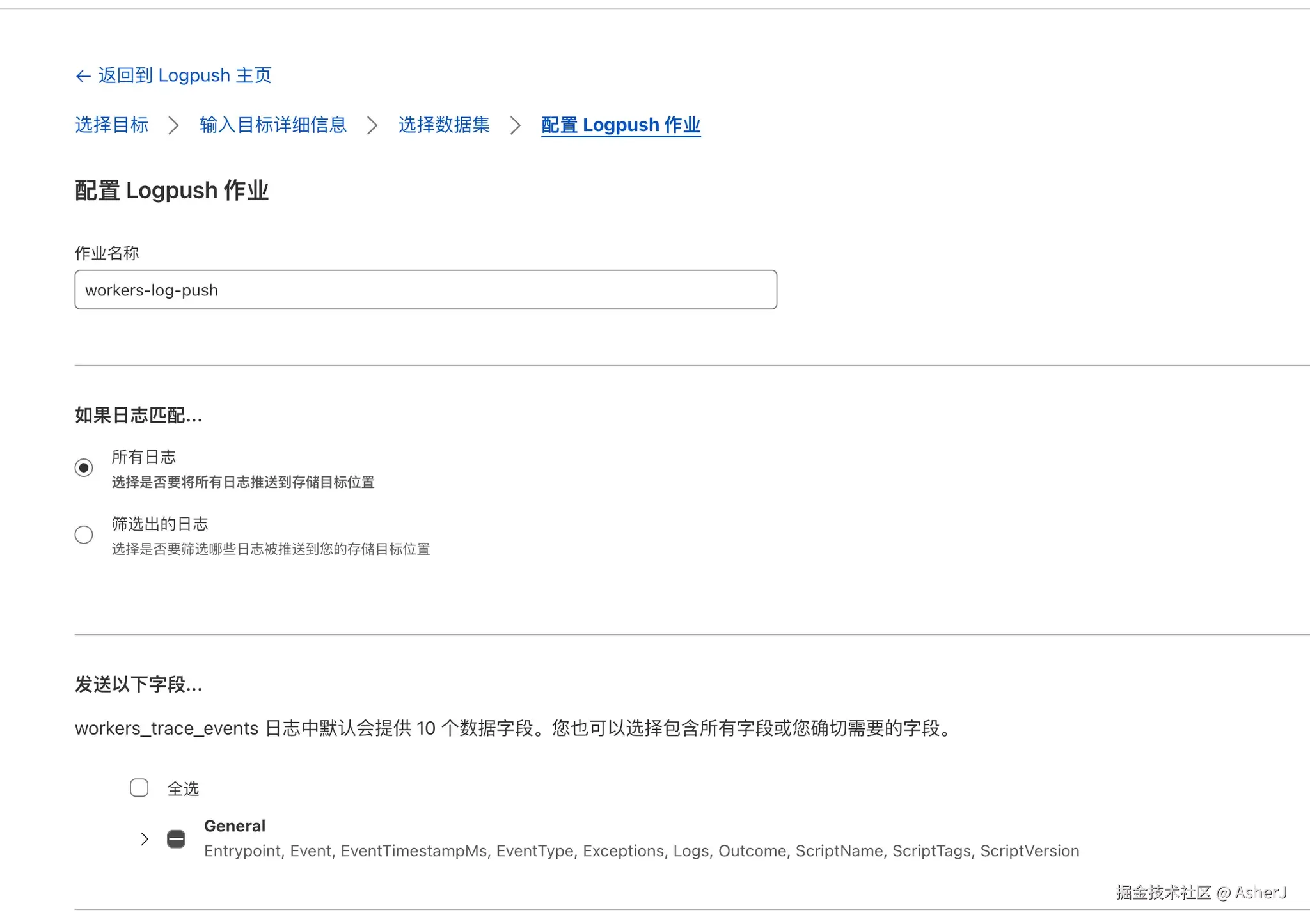This screenshot has width=1310, height=924.
Task: Click the General group label
Action: tap(234, 826)
